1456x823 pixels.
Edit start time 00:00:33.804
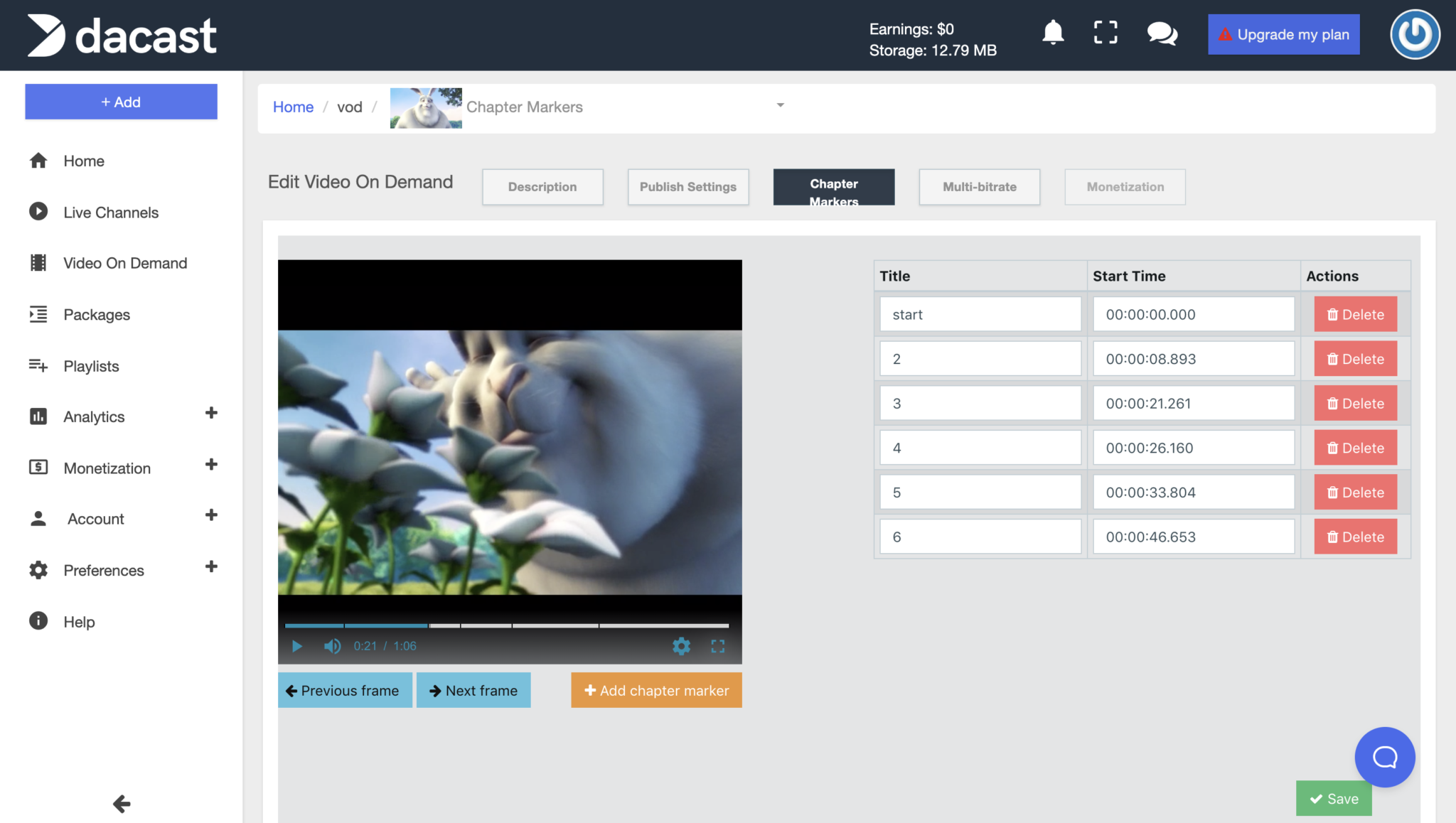click(x=1194, y=492)
